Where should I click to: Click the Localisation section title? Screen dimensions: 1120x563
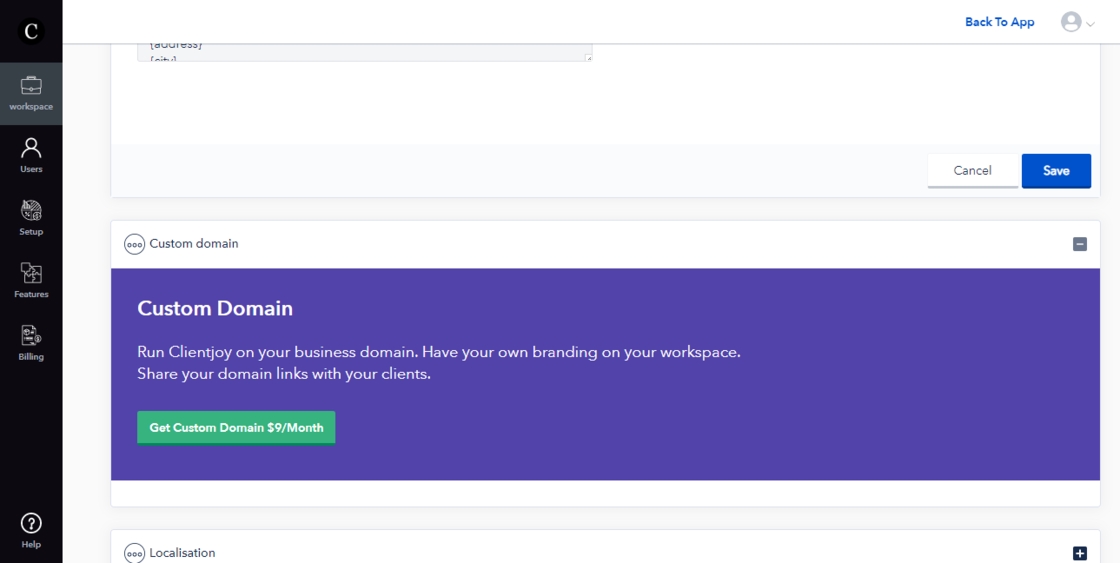pyautogui.click(x=182, y=553)
